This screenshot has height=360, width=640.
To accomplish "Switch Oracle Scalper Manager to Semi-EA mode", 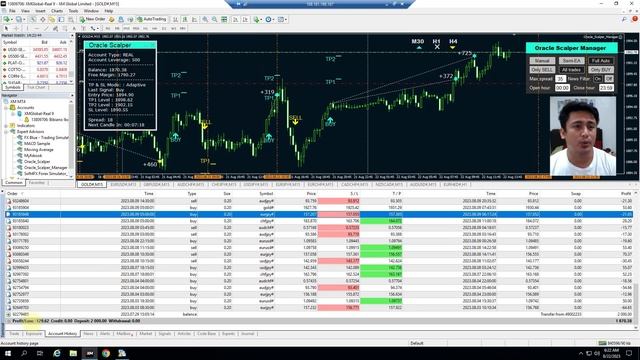I will pos(571,61).
